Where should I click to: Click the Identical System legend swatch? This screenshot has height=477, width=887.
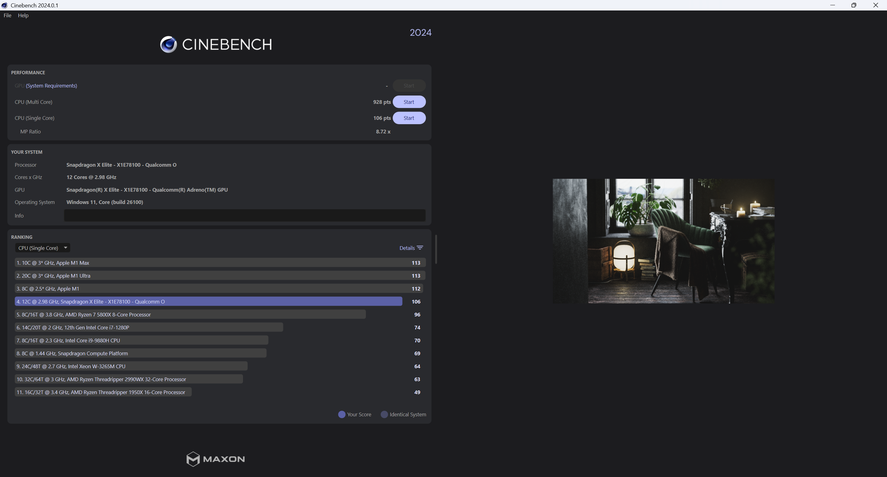click(384, 414)
